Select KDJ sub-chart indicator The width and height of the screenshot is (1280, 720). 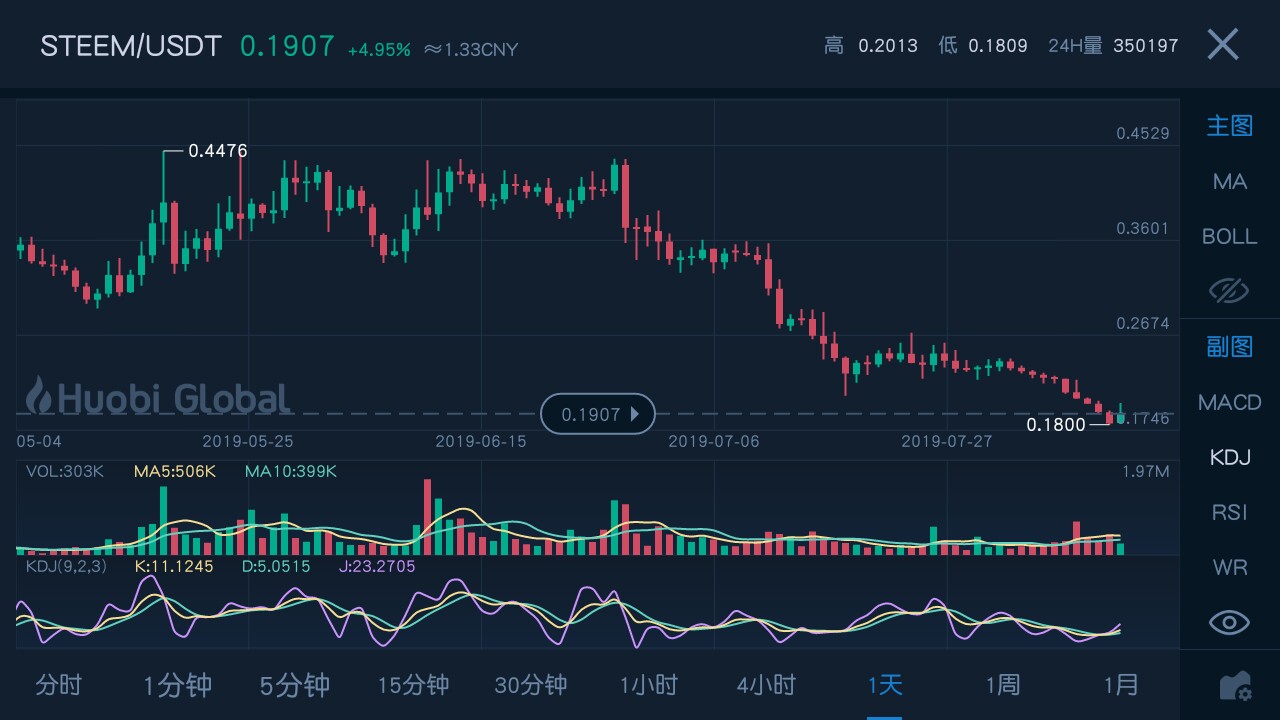pos(1229,458)
